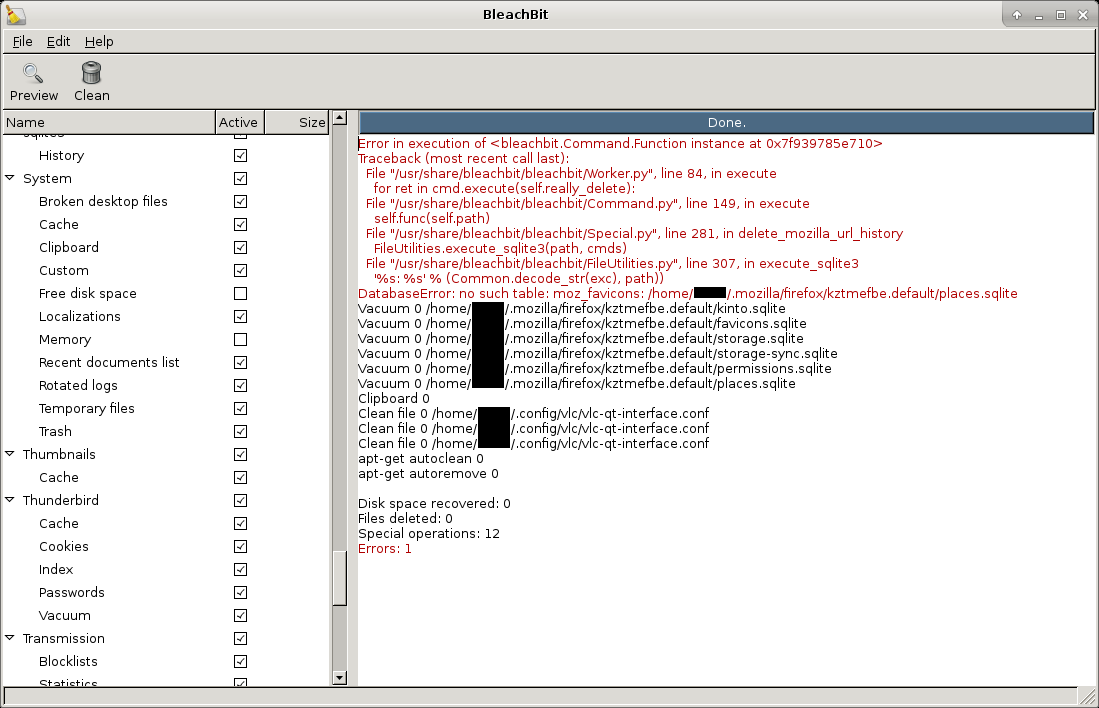Enable the Memory checkbox under System
Image resolution: width=1099 pixels, height=708 pixels.
pyautogui.click(x=240, y=339)
